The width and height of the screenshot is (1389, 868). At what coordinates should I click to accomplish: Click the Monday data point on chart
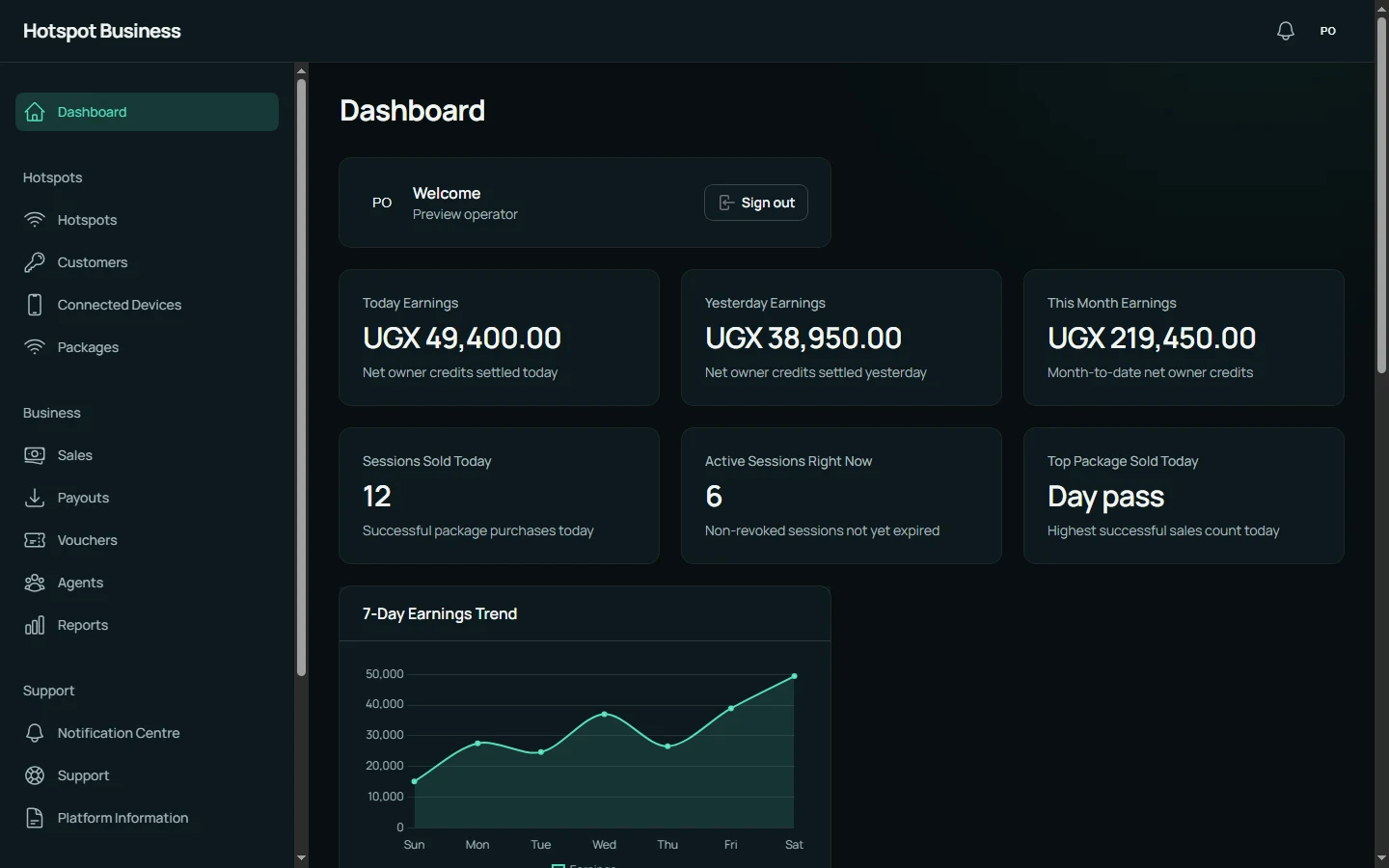(477, 744)
